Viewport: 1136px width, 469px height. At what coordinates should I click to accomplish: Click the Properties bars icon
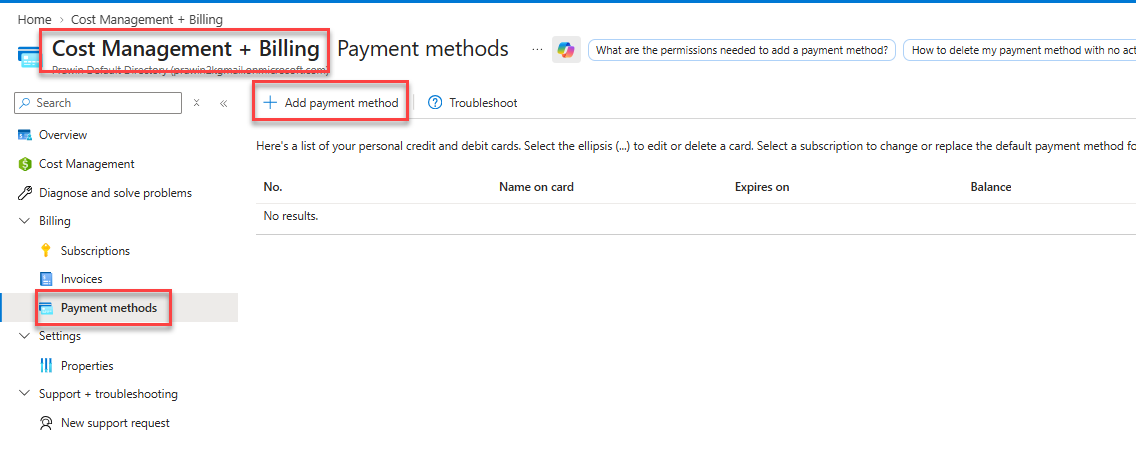46,366
